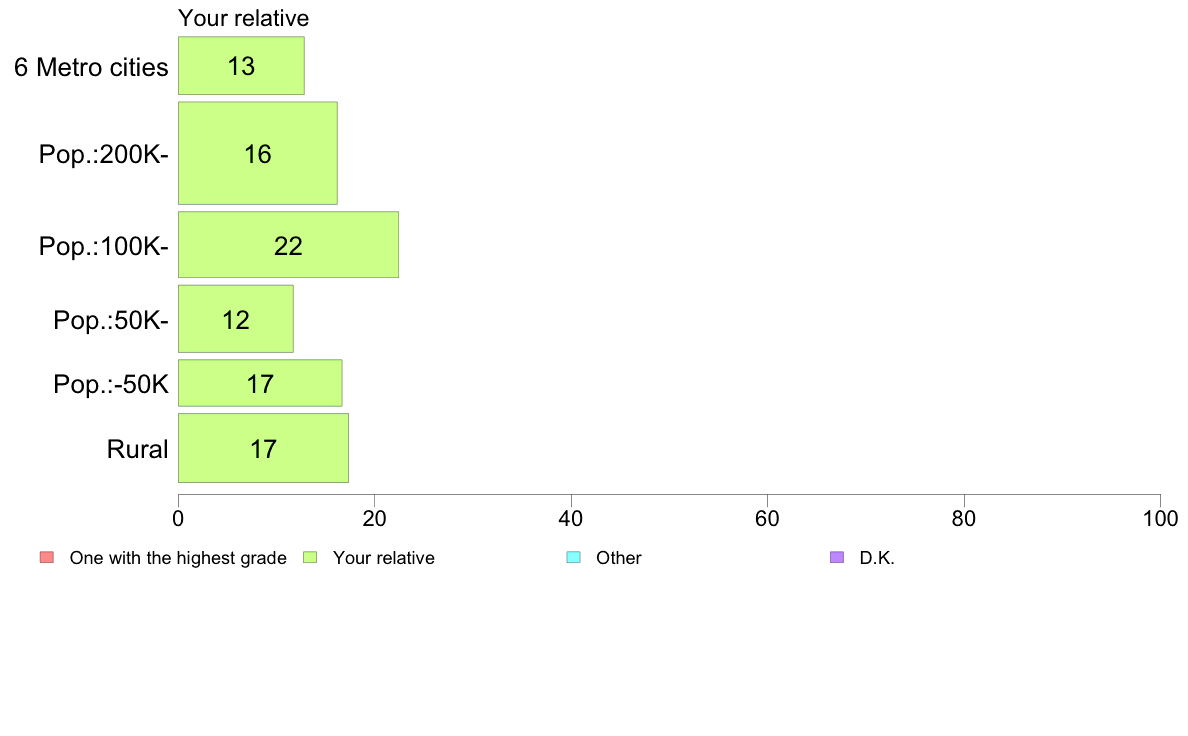Viewport: 1188px width, 736px height.
Task: Click the 'D.K.' legend text
Action: tap(877, 558)
